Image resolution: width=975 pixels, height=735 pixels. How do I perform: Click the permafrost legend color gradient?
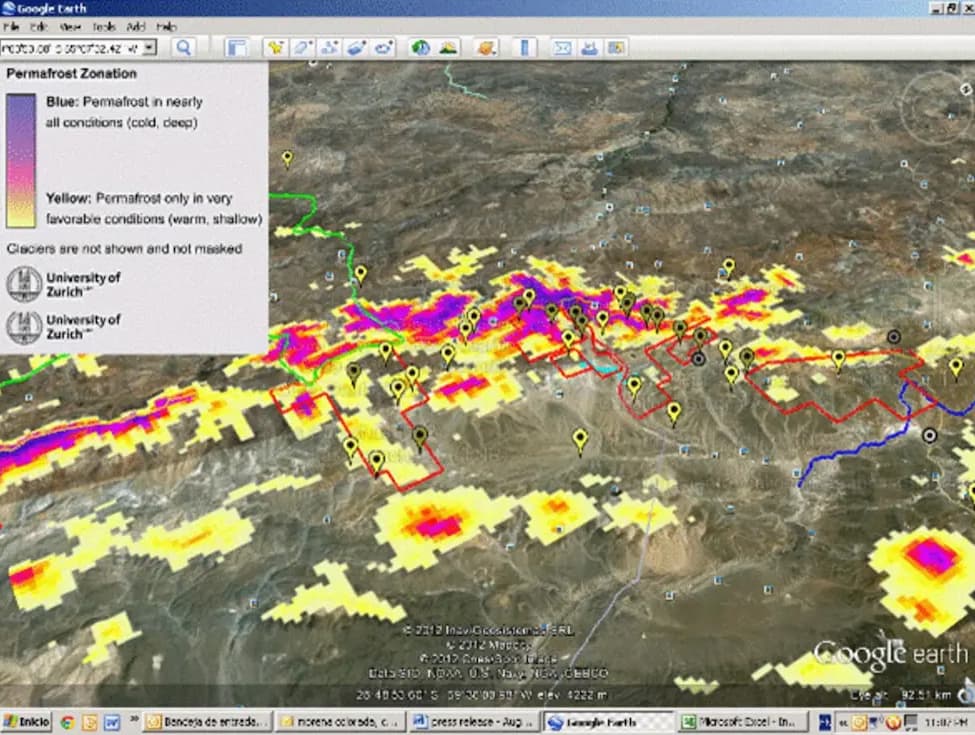[x=20, y=160]
